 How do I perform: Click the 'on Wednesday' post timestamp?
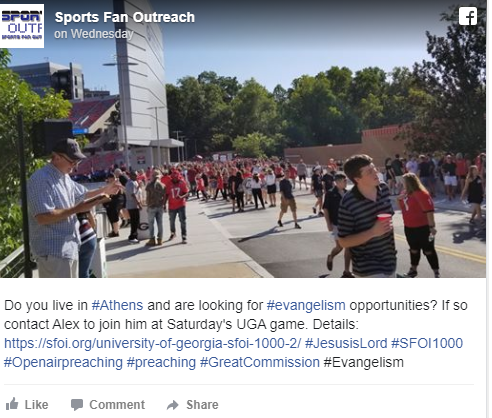tap(94, 34)
